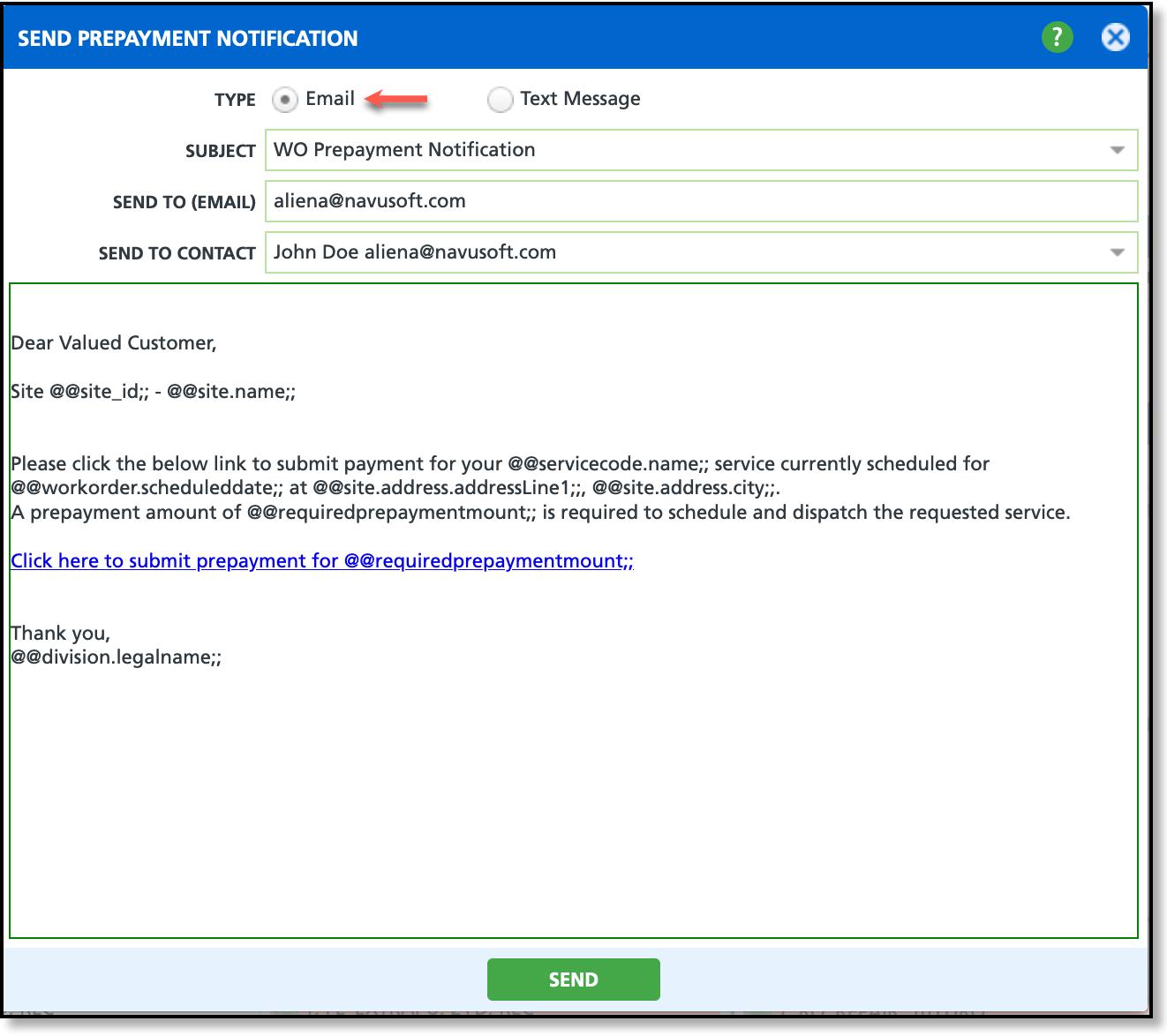Open the green help question mark icon
Image resolution: width=1167 pixels, height=1036 pixels.
click(x=1057, y=37)
